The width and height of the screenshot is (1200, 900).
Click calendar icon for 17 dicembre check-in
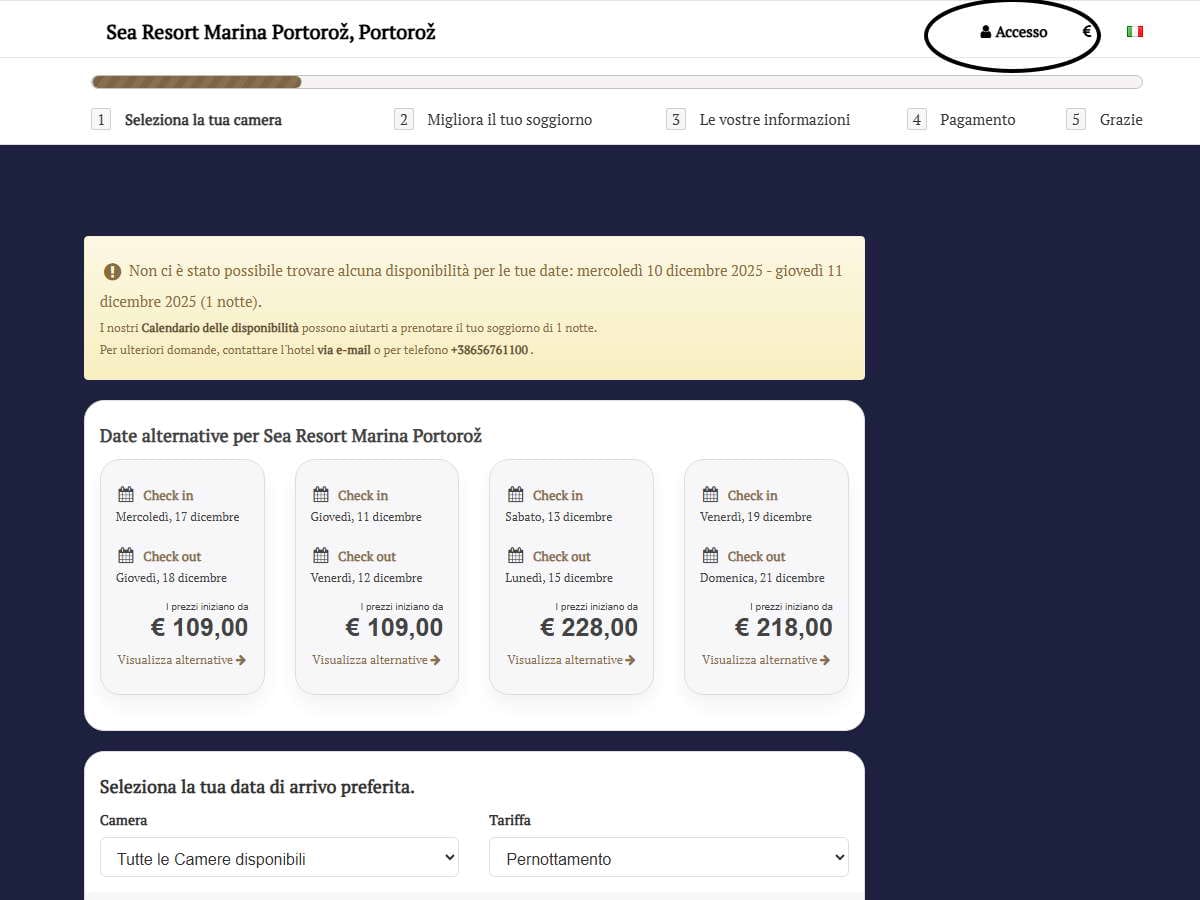[x=126, y=495]
